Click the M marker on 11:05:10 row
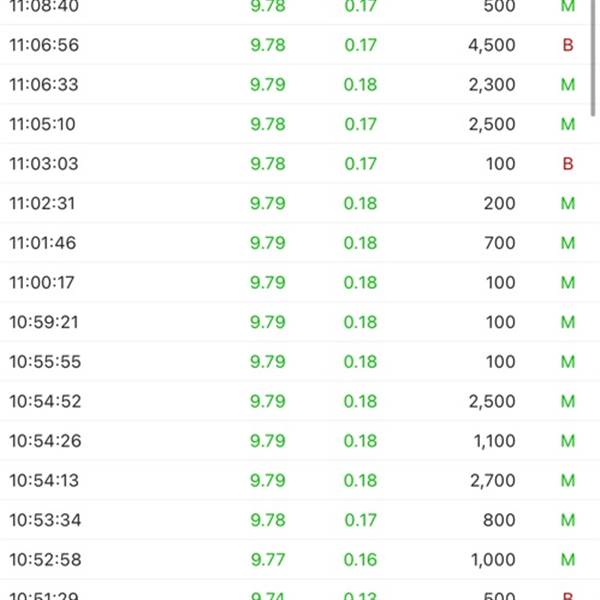Image resolution: width=600 pixels, height=600 pixels. (568, 124)
